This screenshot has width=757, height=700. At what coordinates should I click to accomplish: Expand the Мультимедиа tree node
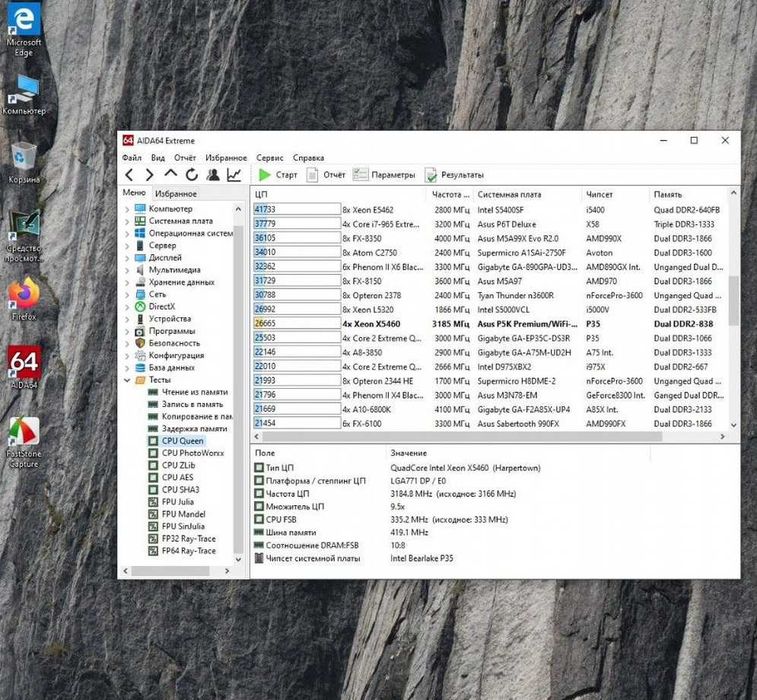tap(127, 270)
